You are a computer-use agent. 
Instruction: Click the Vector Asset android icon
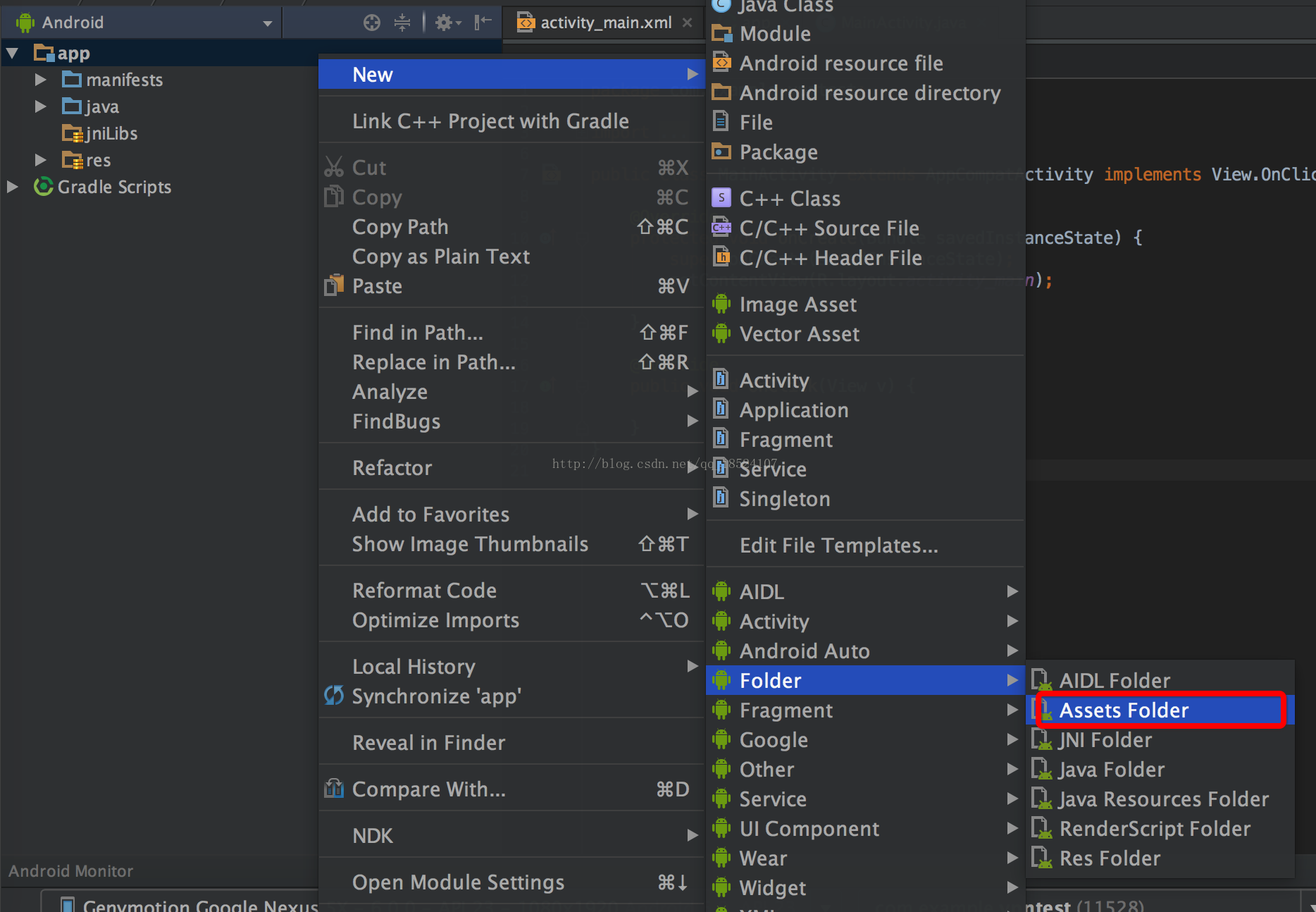pos(721,333)
